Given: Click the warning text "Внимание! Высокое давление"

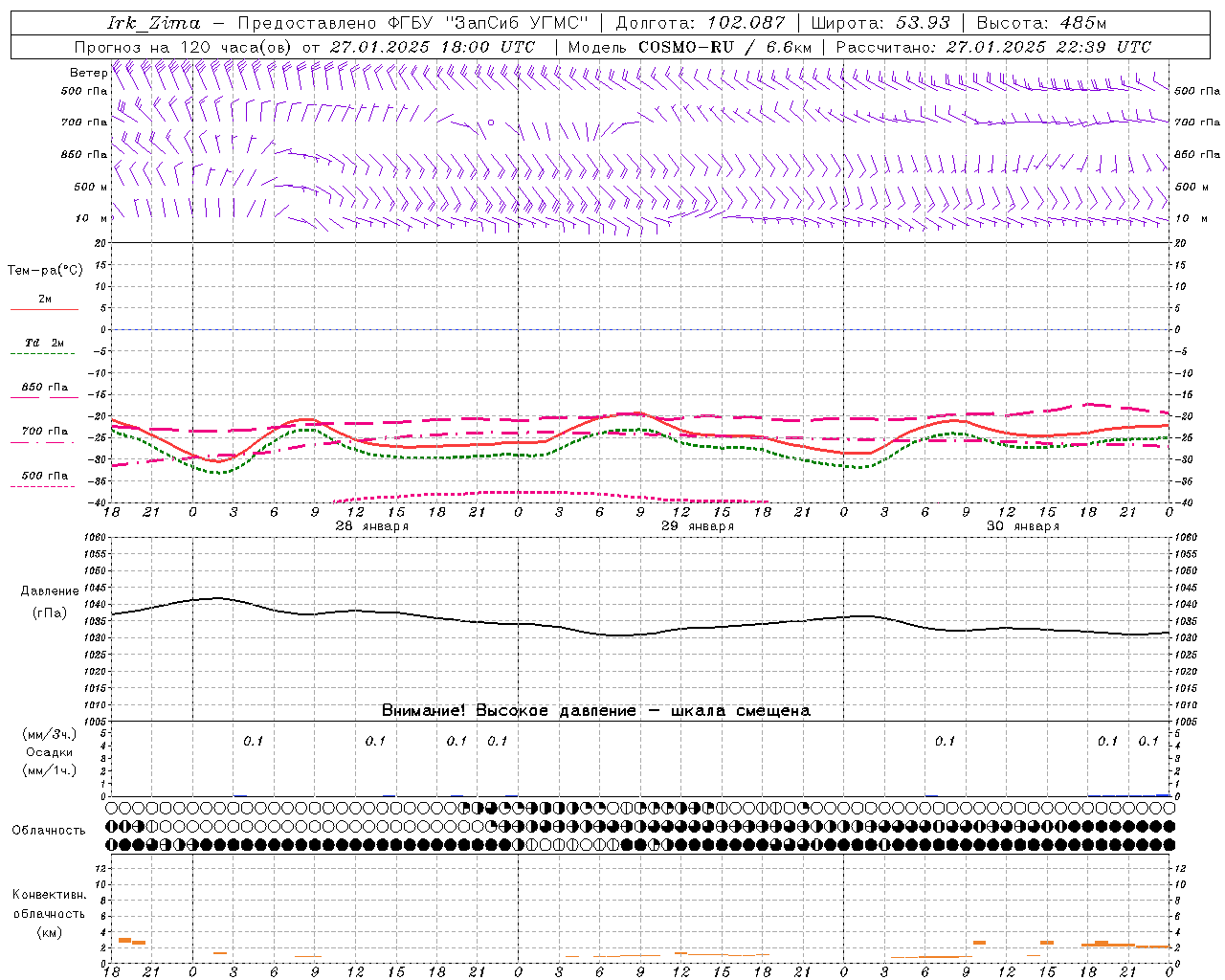Looking at the screenshot, I should 509,711.
